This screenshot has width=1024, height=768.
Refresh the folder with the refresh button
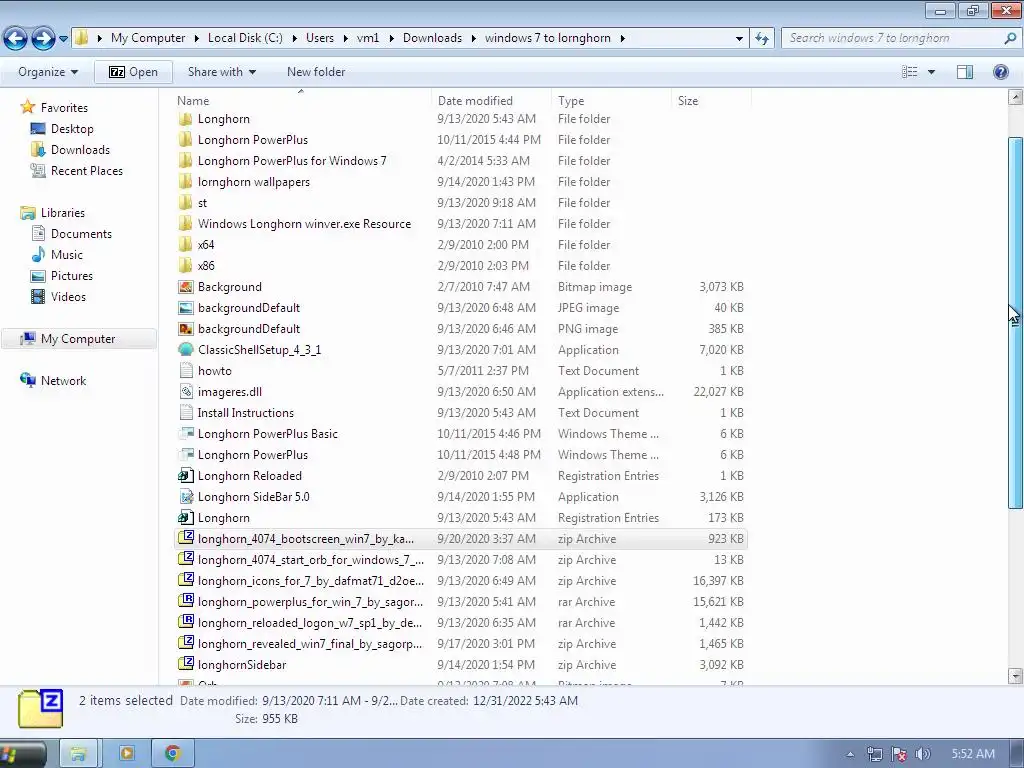[x=762, y=39]
